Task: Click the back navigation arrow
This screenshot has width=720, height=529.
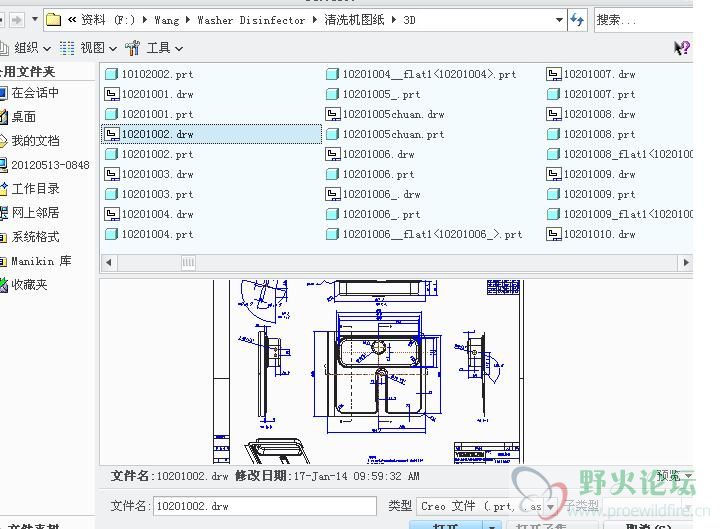Action: [1, 20]
